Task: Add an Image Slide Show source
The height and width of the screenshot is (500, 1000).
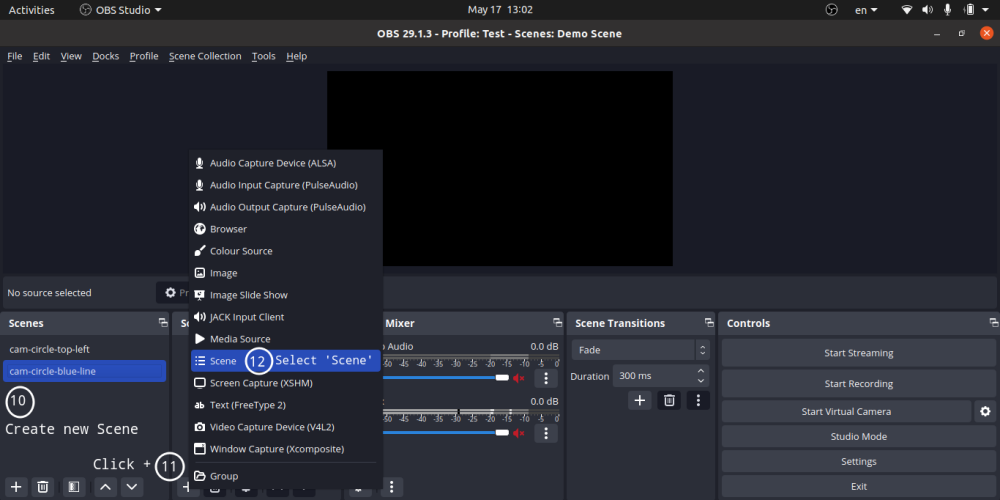Action: (286, 295)
